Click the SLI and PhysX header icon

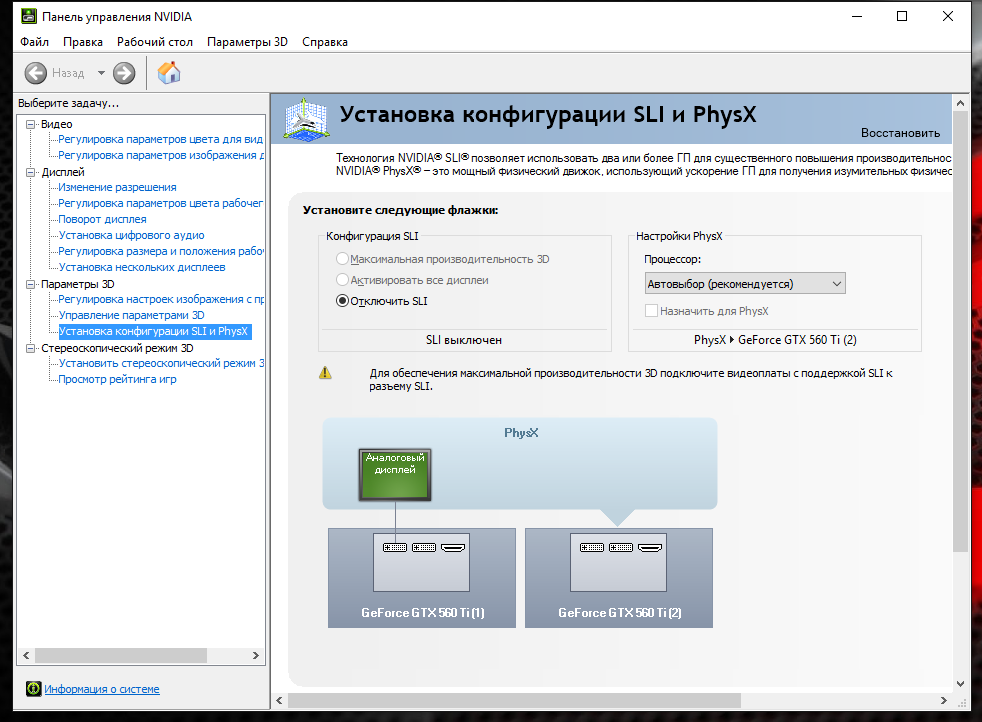click(305, 118)
